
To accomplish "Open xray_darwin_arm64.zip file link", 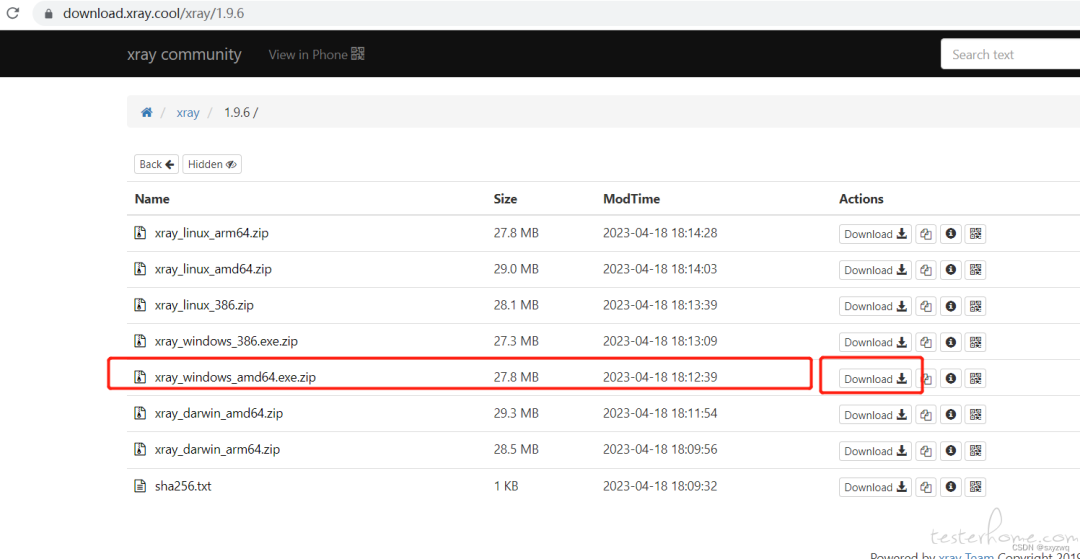I will [x=217, y=450].
